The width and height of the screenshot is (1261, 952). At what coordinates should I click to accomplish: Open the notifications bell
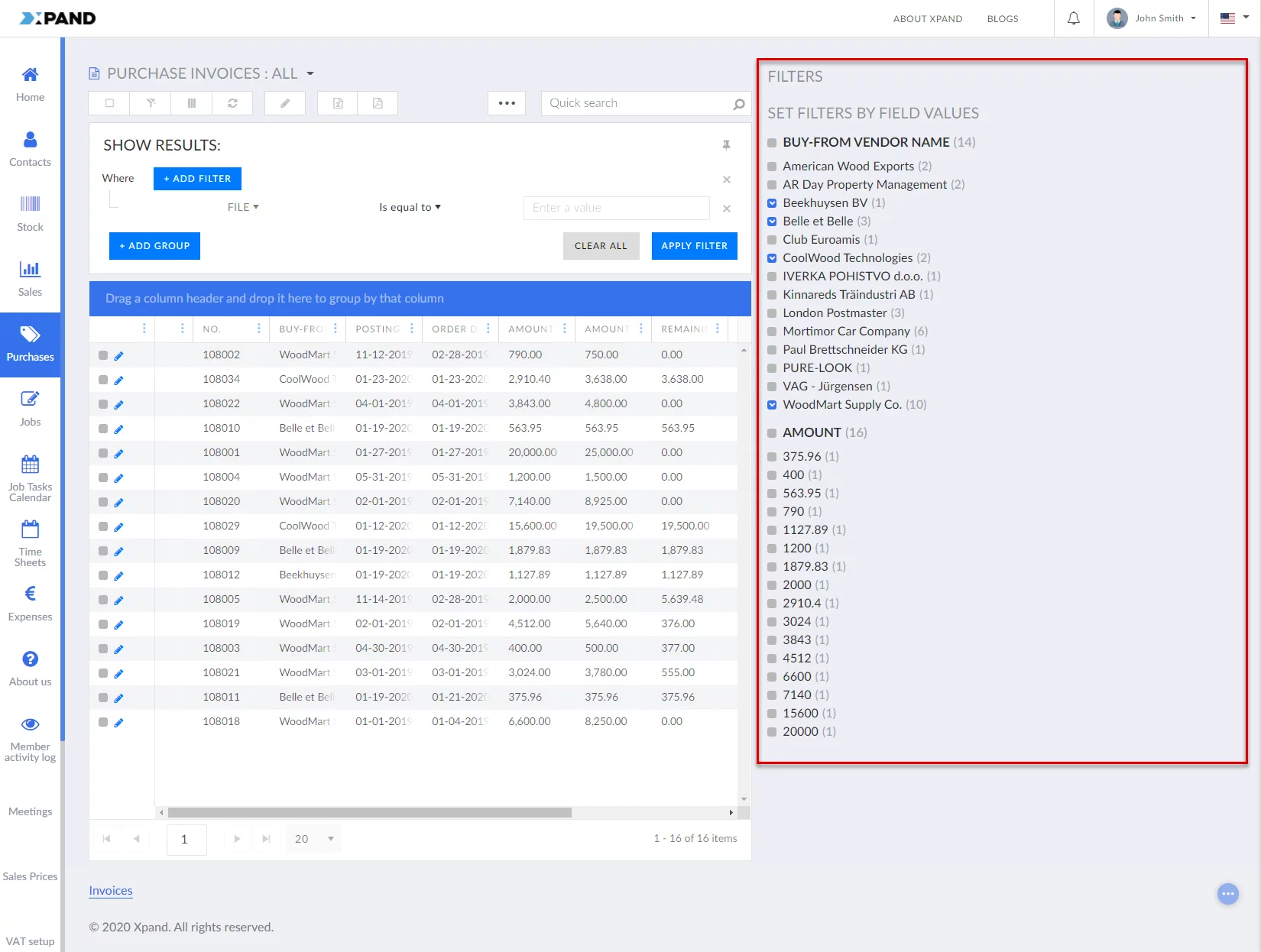[x=1074, y=18]
